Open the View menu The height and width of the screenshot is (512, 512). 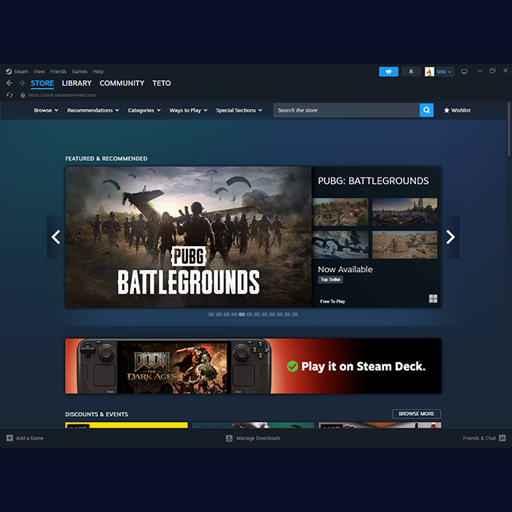pyautogui.click(x=39, y=72)
